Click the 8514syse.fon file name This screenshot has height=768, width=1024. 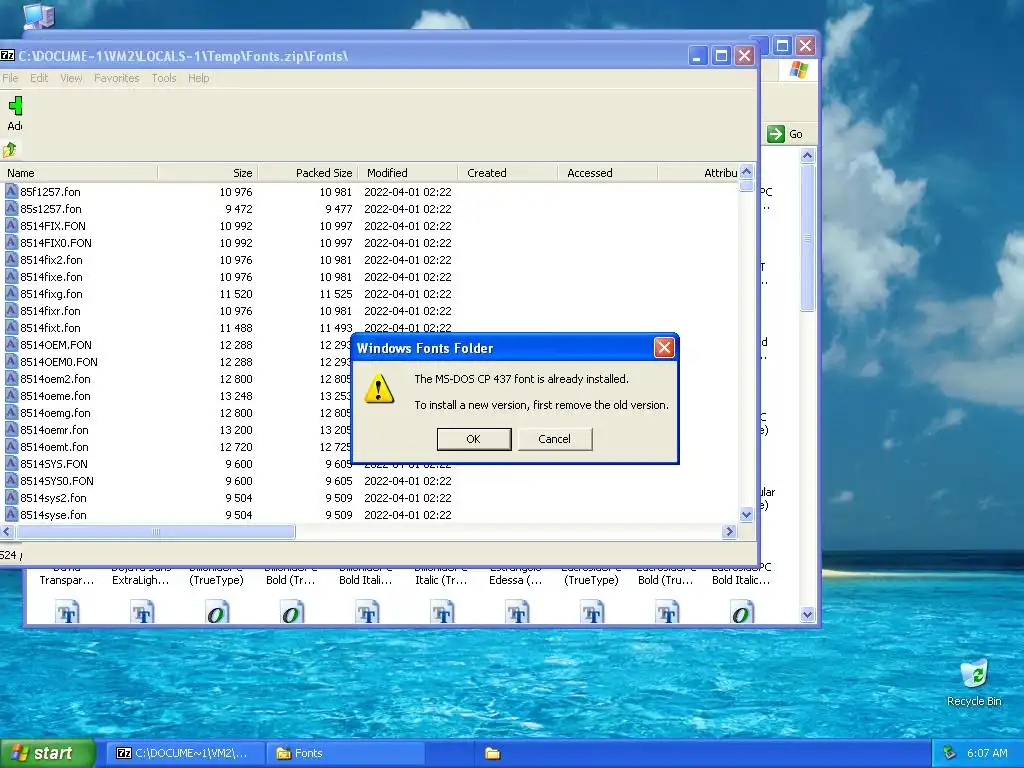(53, 515)
